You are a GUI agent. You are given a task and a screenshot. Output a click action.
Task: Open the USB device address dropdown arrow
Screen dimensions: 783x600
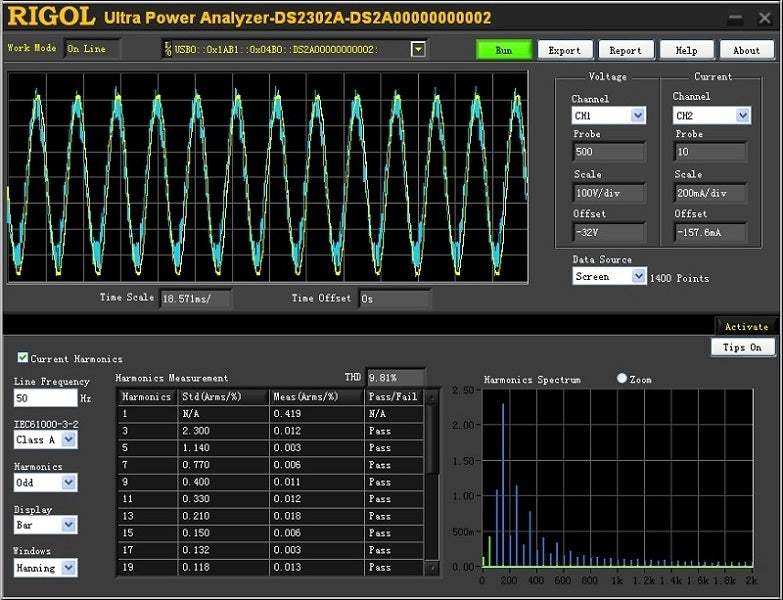tap(418, 49)
